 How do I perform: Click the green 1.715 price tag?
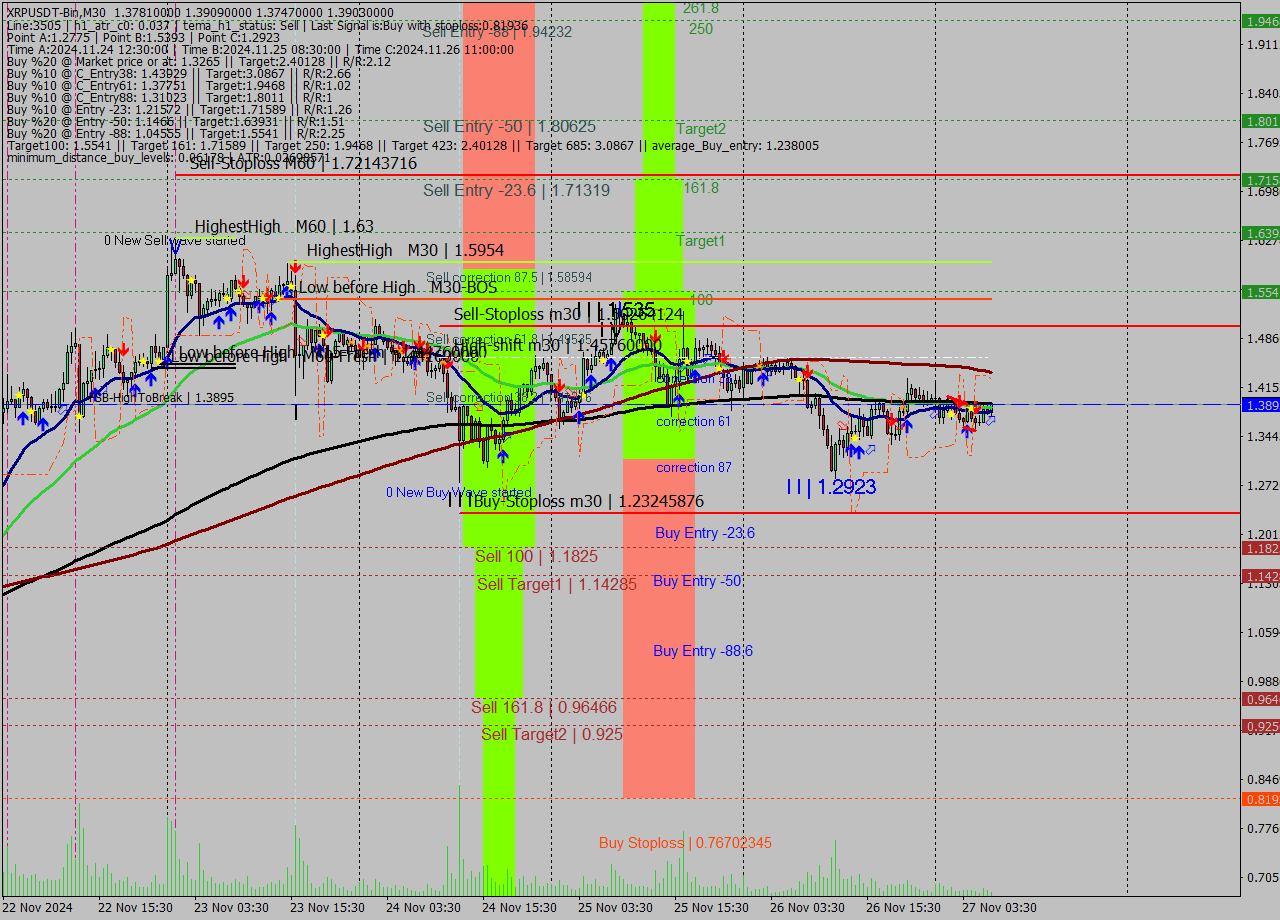pos(1260,180)
